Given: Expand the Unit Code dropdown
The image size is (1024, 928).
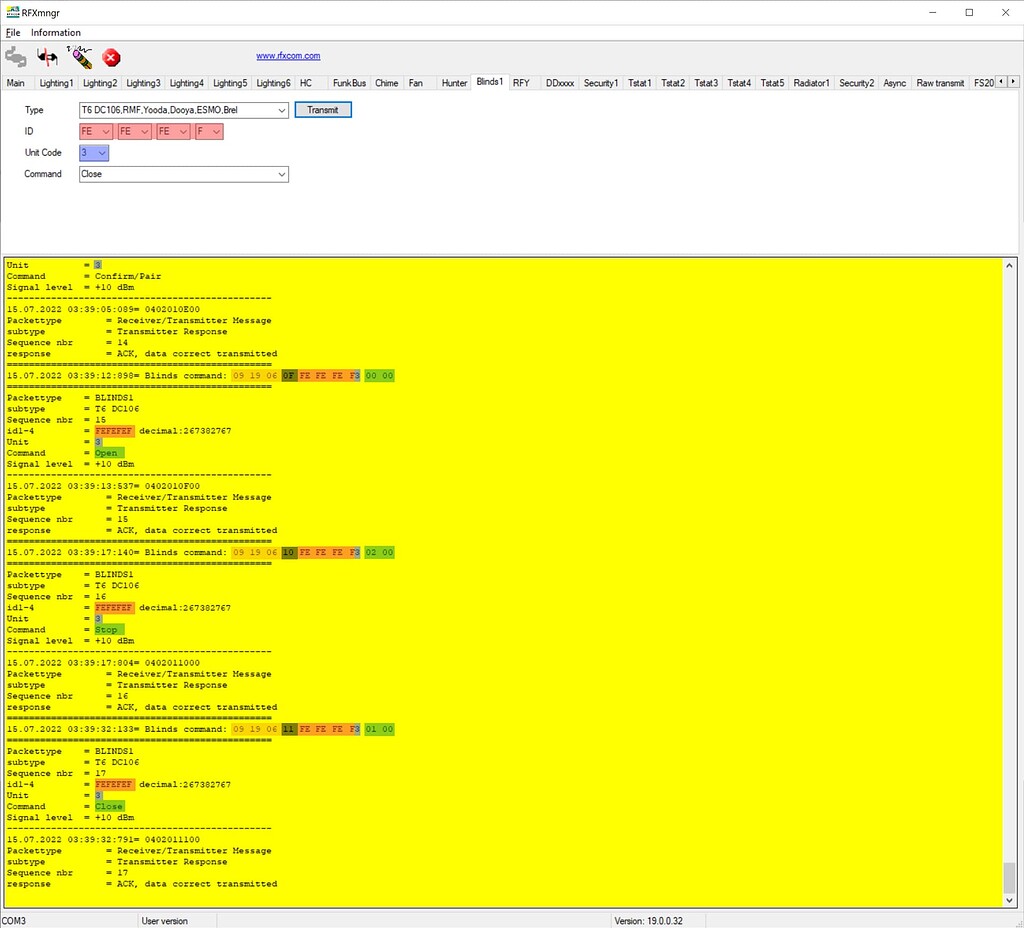Looking at the screenshot, I should pyautogui.click(x=101, y=152).
